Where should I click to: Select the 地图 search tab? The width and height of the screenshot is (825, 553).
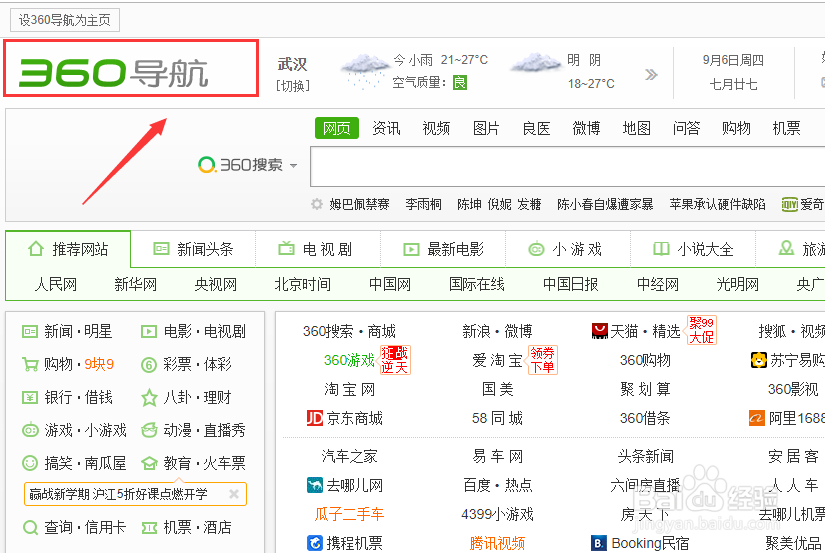click(x=637, y=128)
